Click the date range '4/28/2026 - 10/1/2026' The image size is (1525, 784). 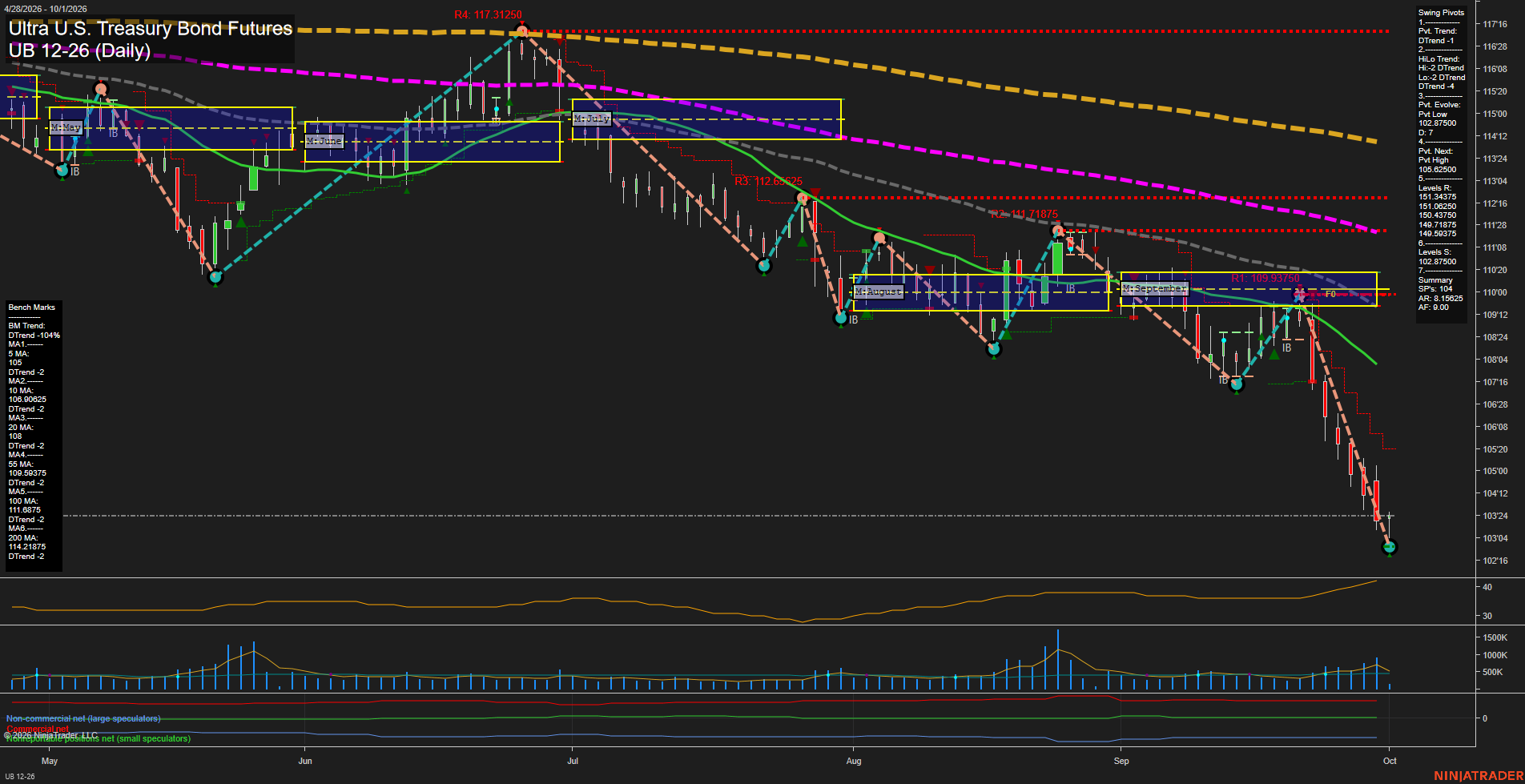[46, 9]
